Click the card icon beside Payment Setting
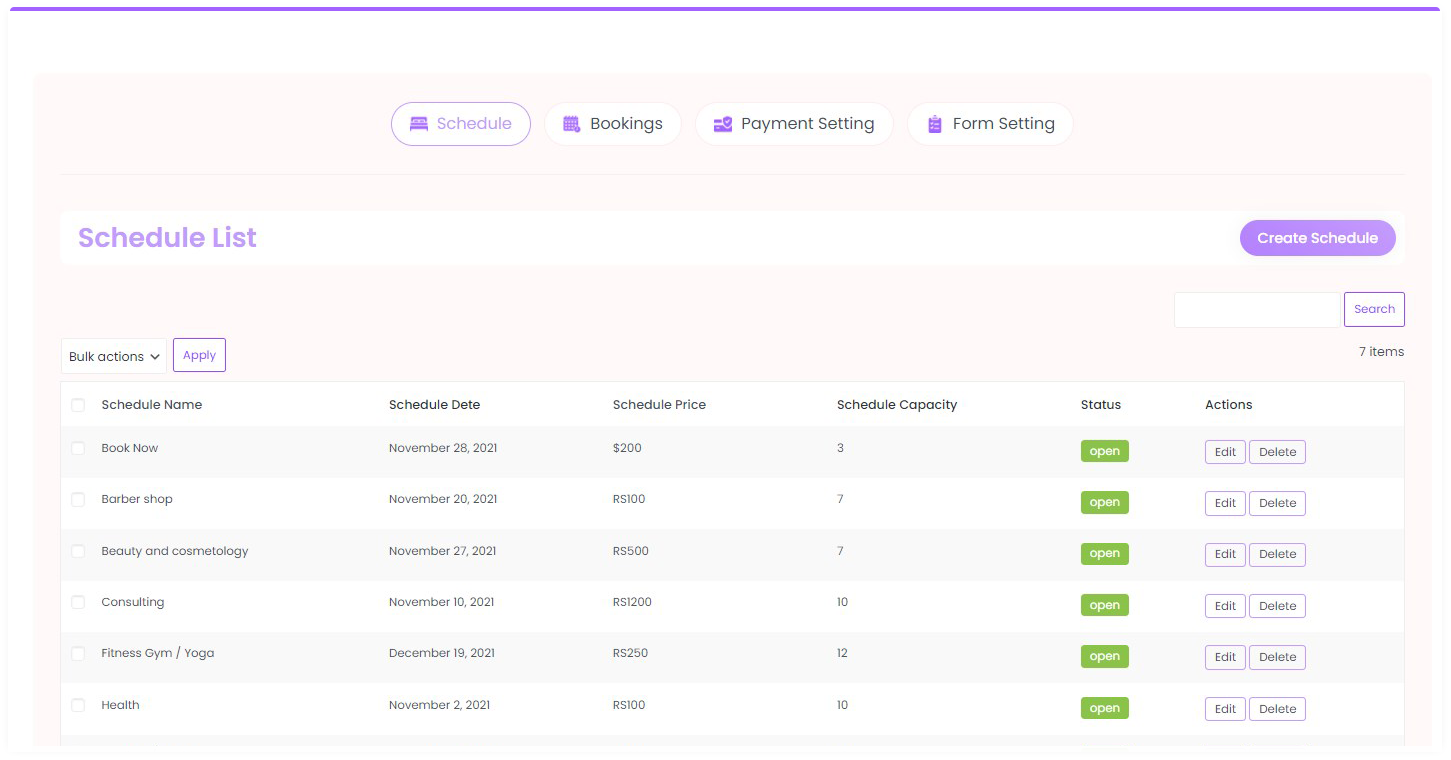The height and width of the screenshot is (760, 1451). tap(722, 124)
